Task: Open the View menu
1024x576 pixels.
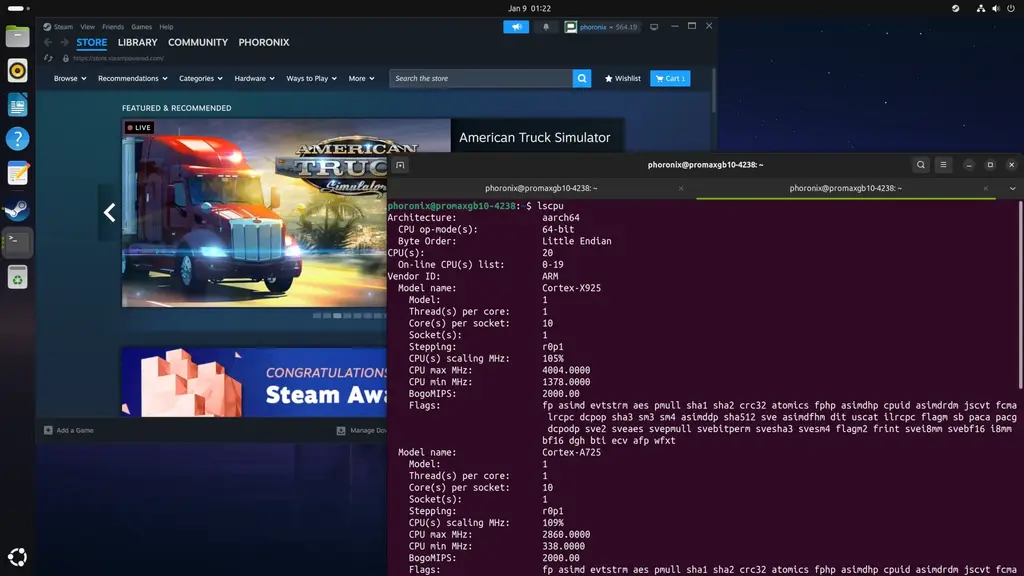Action: point(88,27)
